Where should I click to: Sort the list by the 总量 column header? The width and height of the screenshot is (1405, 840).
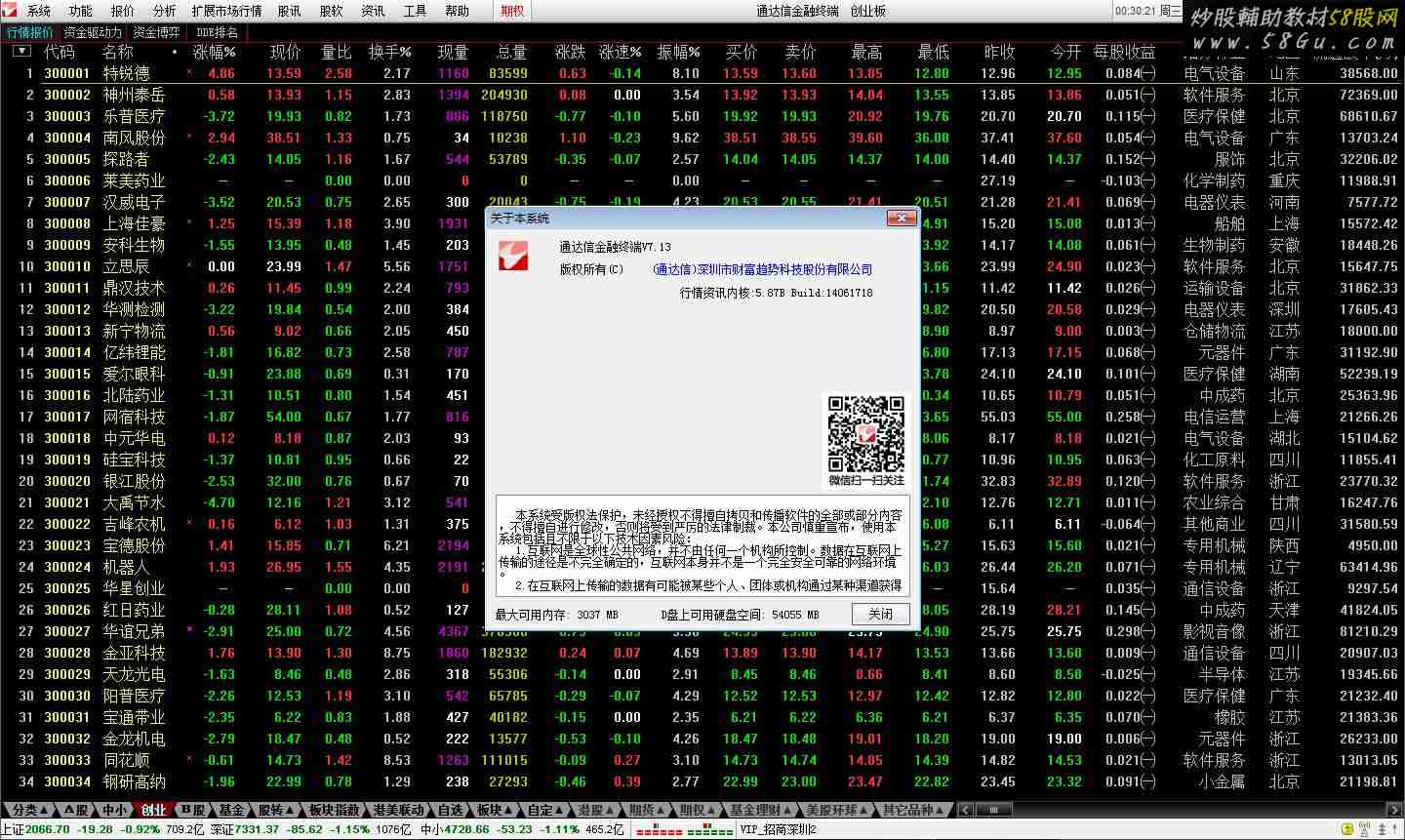pyautogui.click(x=511, y=52)
